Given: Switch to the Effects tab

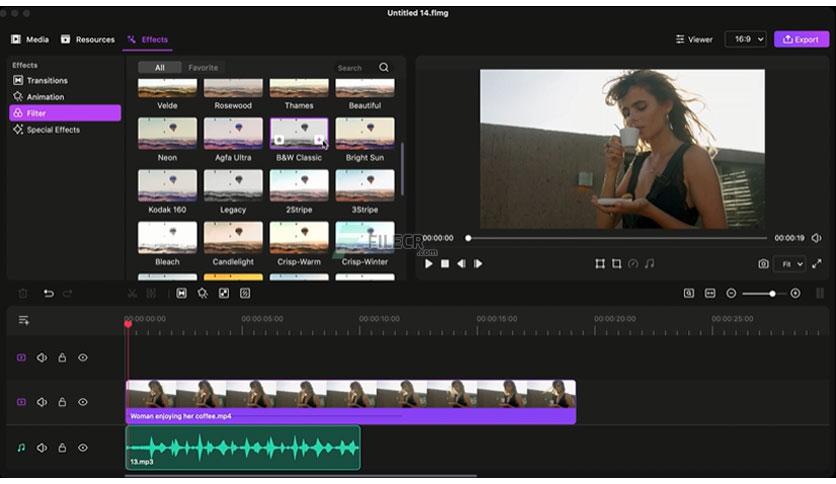Looking at the screenshot, I should 147,39.
